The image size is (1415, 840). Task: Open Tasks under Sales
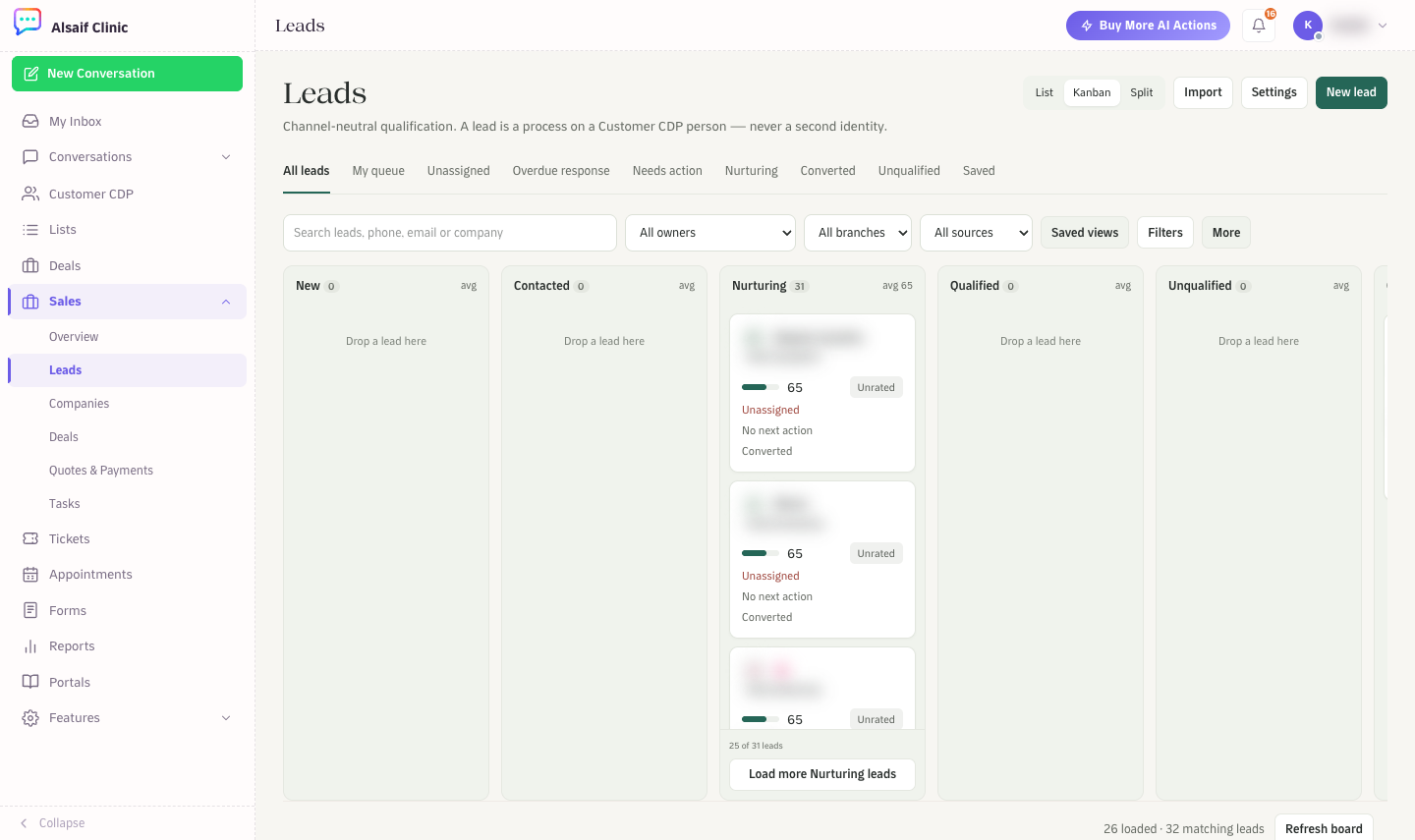tap(65, 504)
